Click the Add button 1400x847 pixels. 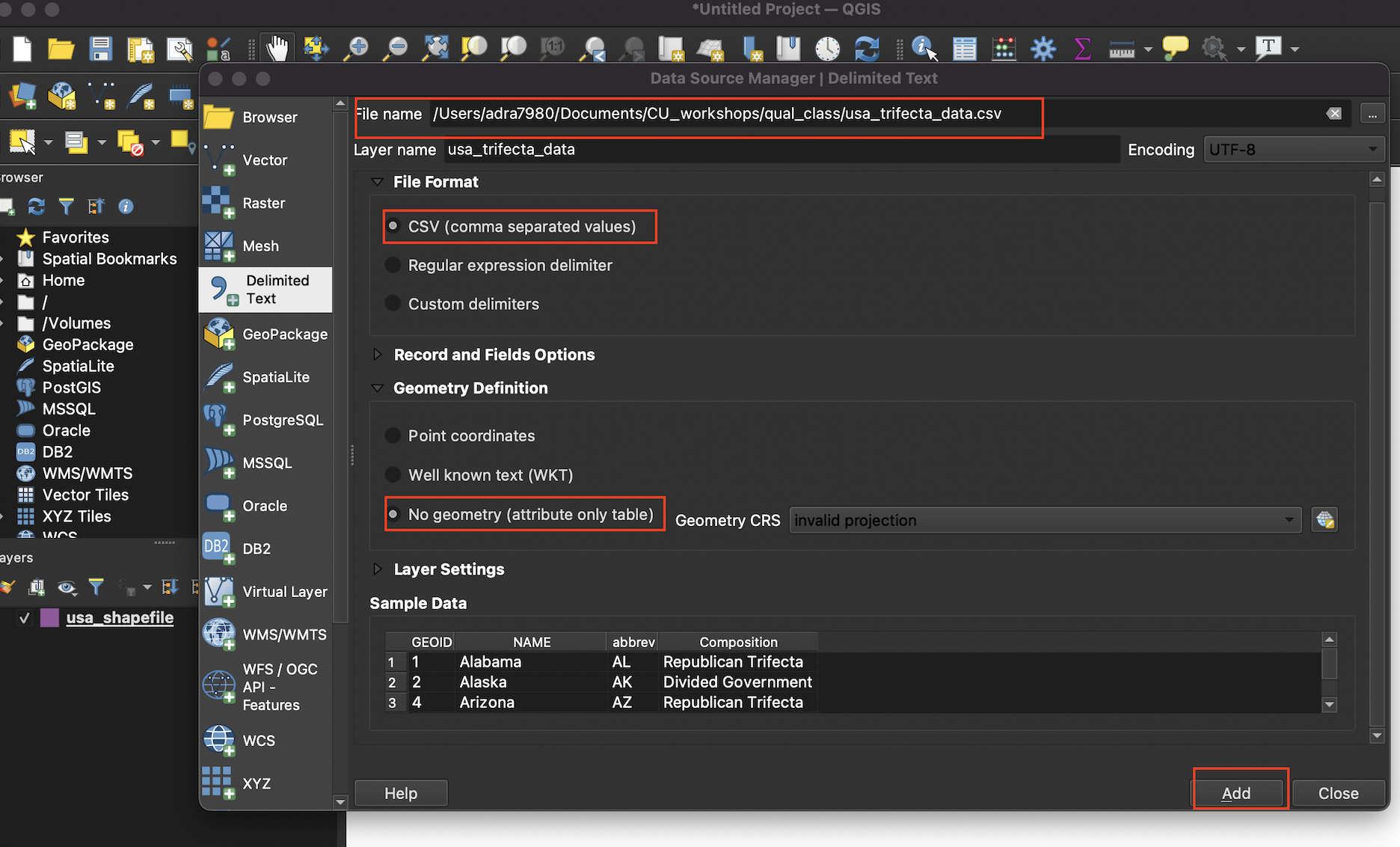click(x=1238, y=792)
